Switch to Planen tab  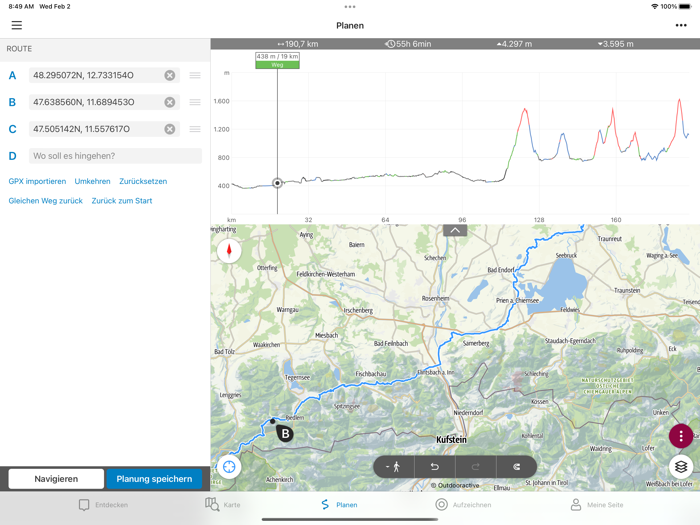[339, 505]
